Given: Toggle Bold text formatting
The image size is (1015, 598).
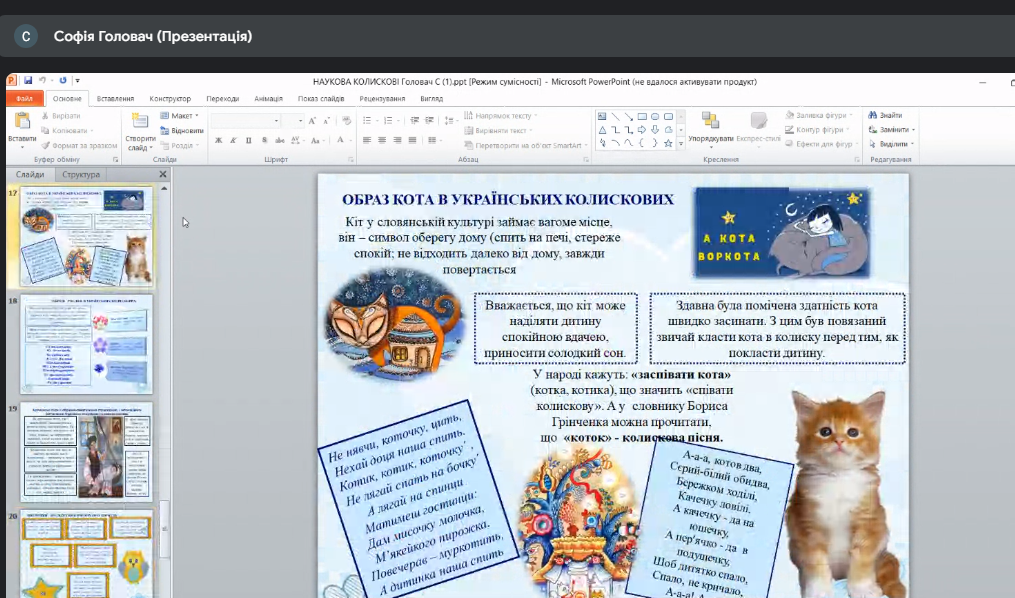Looking at the screenshot, I should [x=216, y=140].
